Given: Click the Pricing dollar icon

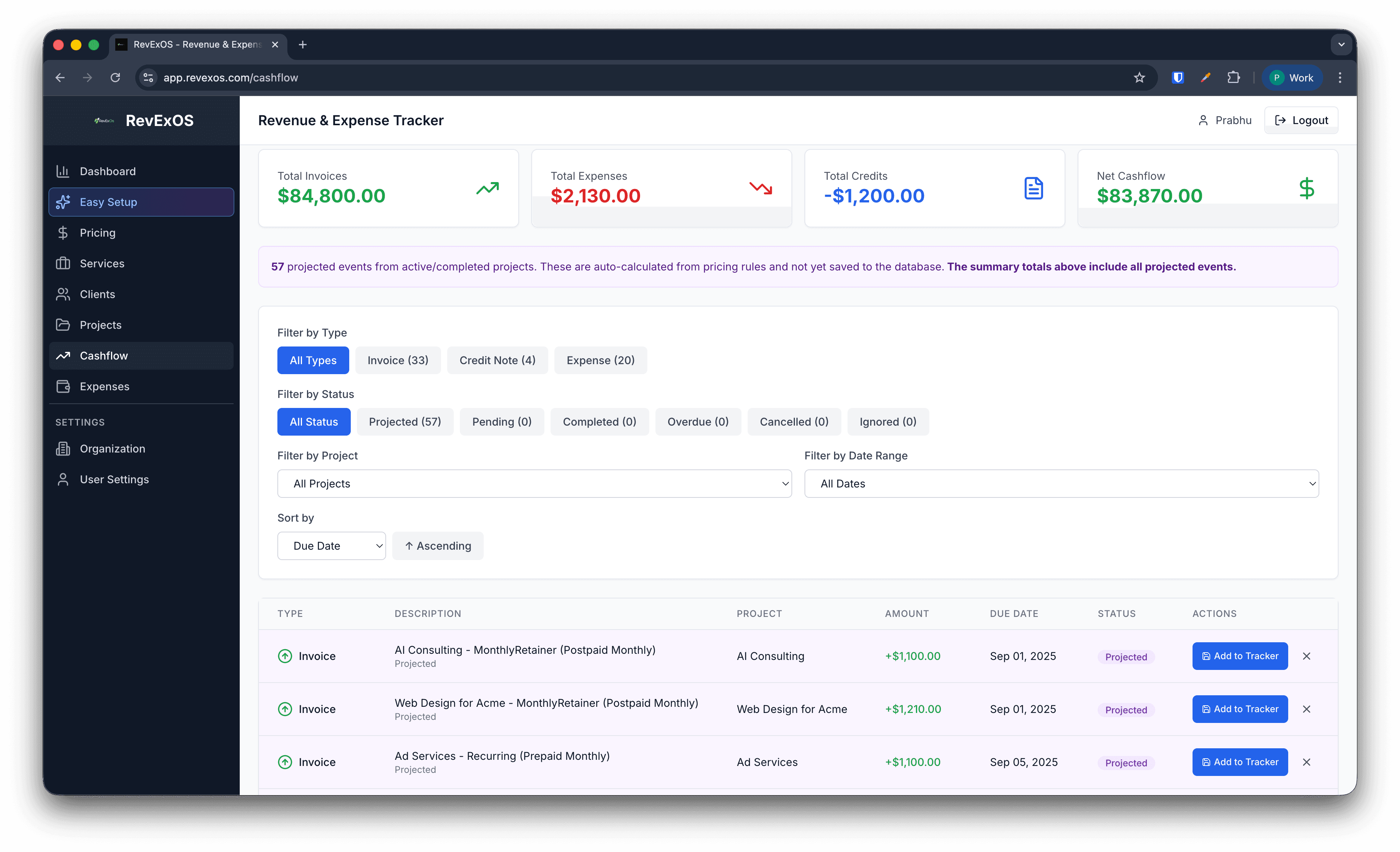Looking at the screenshot, I should coord(64,232).
